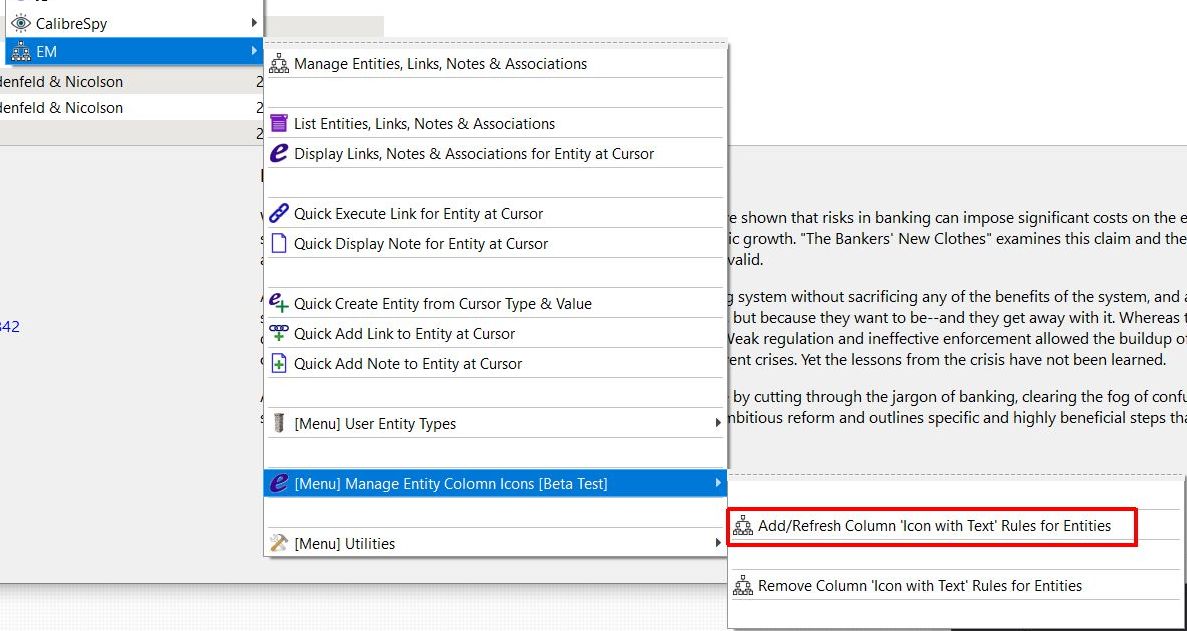The height and width of the screenshot is (631, 1187).
Task: Click the blue '342' link at left edge
Action: coord(9,327)
